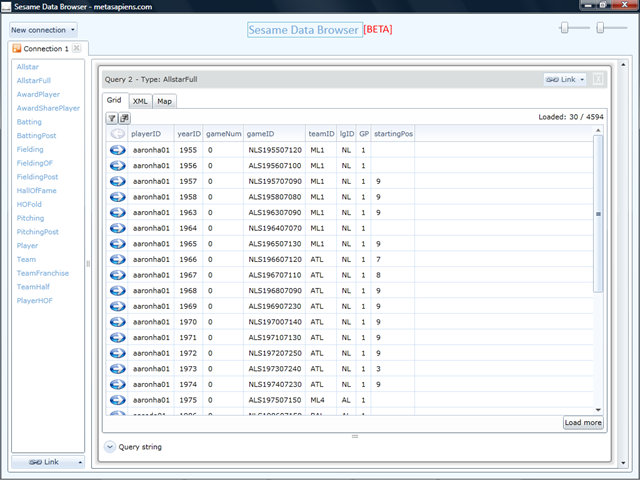Close the Connection 1 tab
Image resolution: width=640 pixels, height=480 pixels.
click(x=78, y=48)
